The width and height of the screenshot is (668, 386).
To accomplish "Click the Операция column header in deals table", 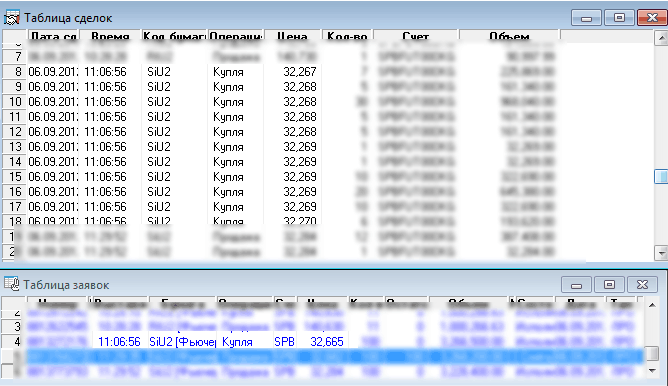I will (x=236, y=36).
